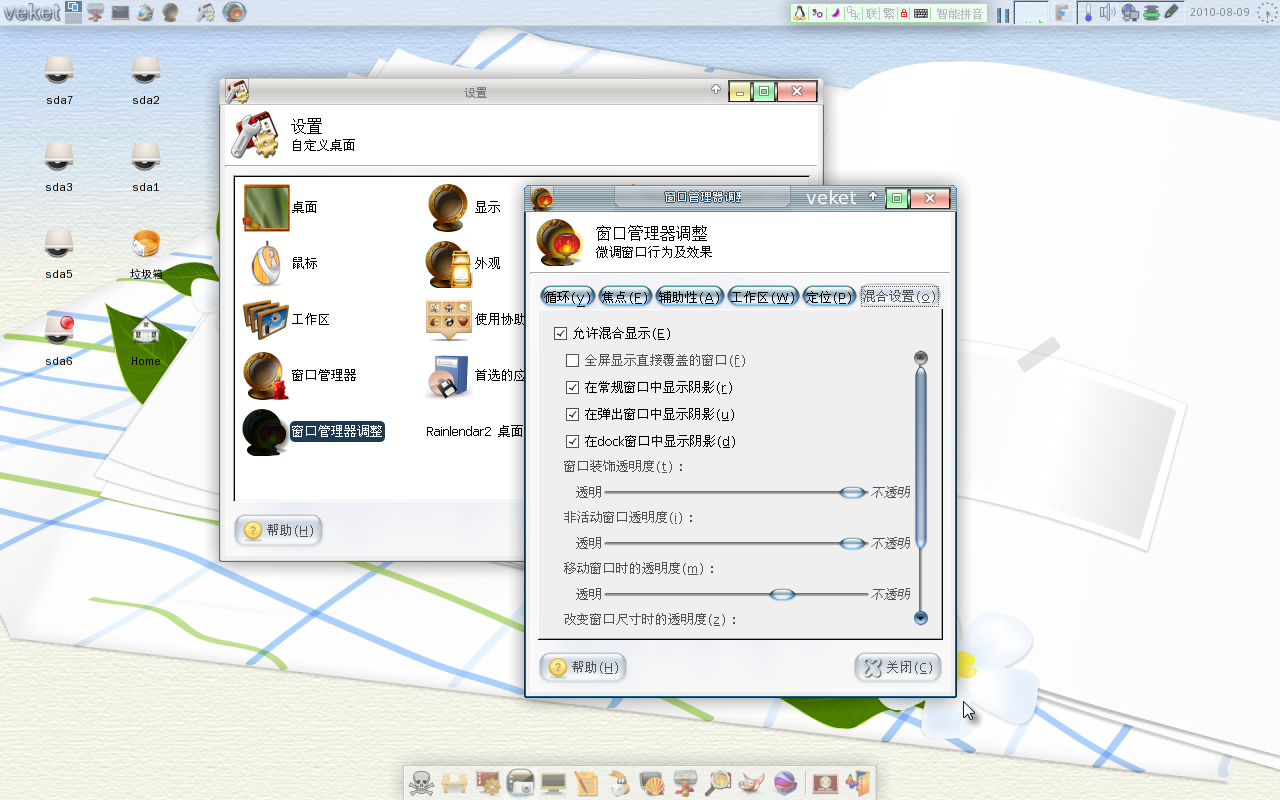Viewport: 1280px width, 800px height.
Task: Open the magnifier search icon in dock
Action: click(718, 783)
